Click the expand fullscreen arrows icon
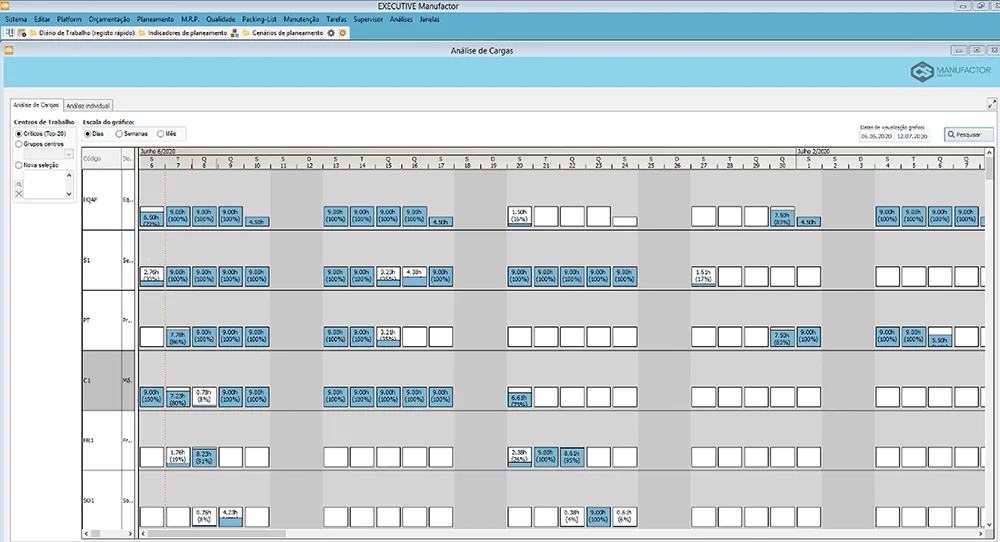The height and width of the screenshot is (542, 1000). [992, 103]
